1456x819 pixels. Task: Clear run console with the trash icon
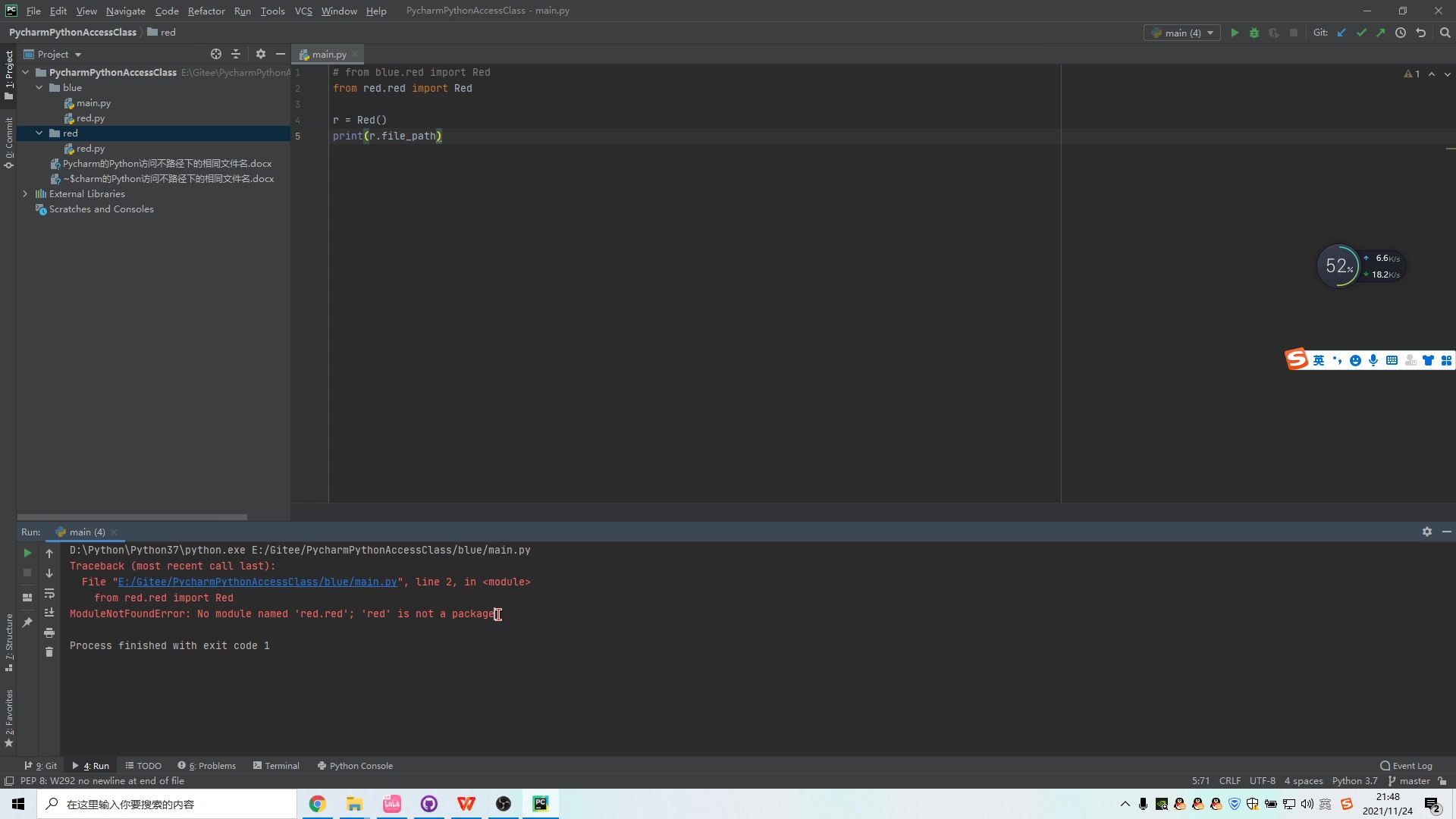coord(49,652)
